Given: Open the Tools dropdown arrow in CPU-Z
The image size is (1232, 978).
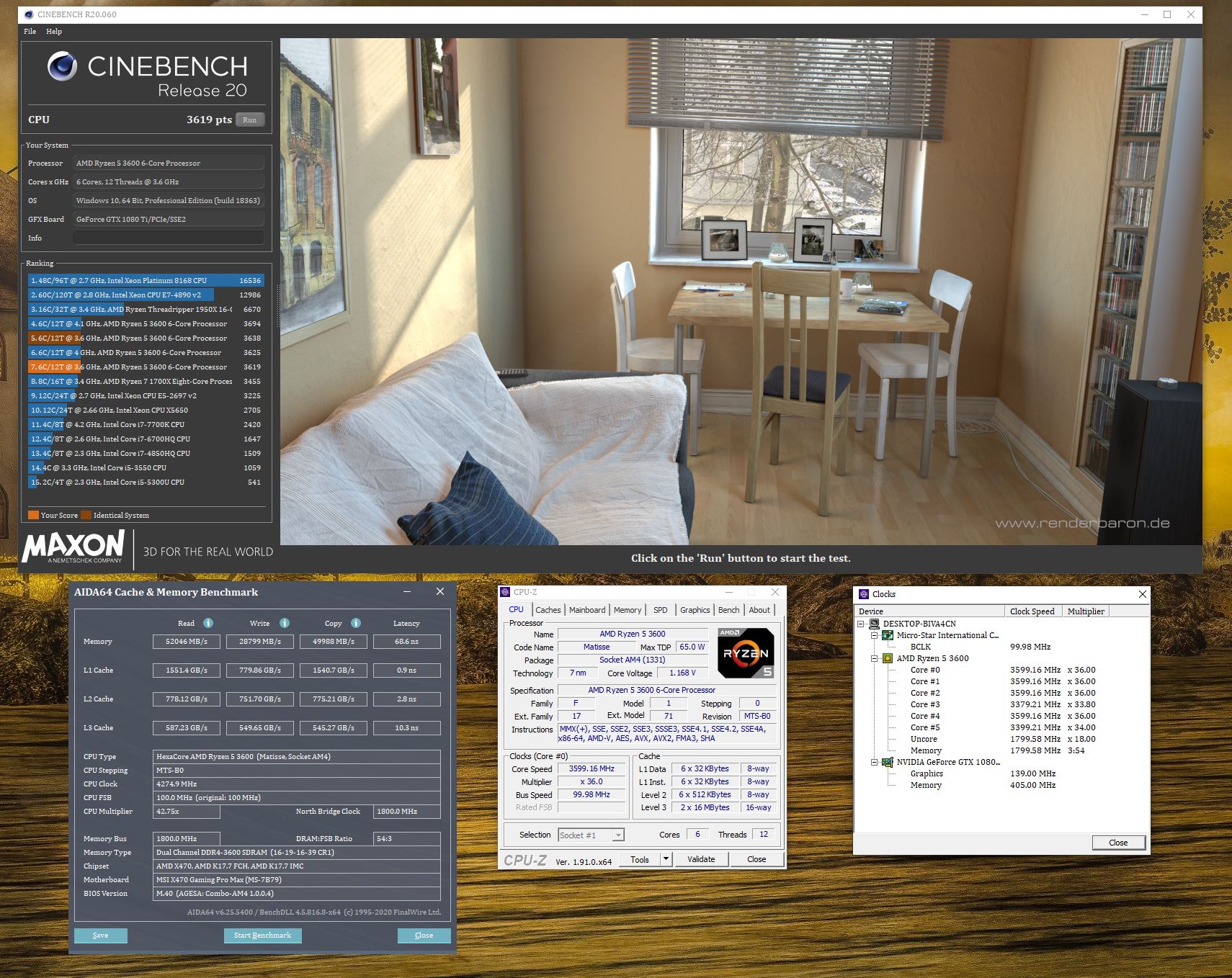Looking at the screenshot, I should (x=666, y=859).
